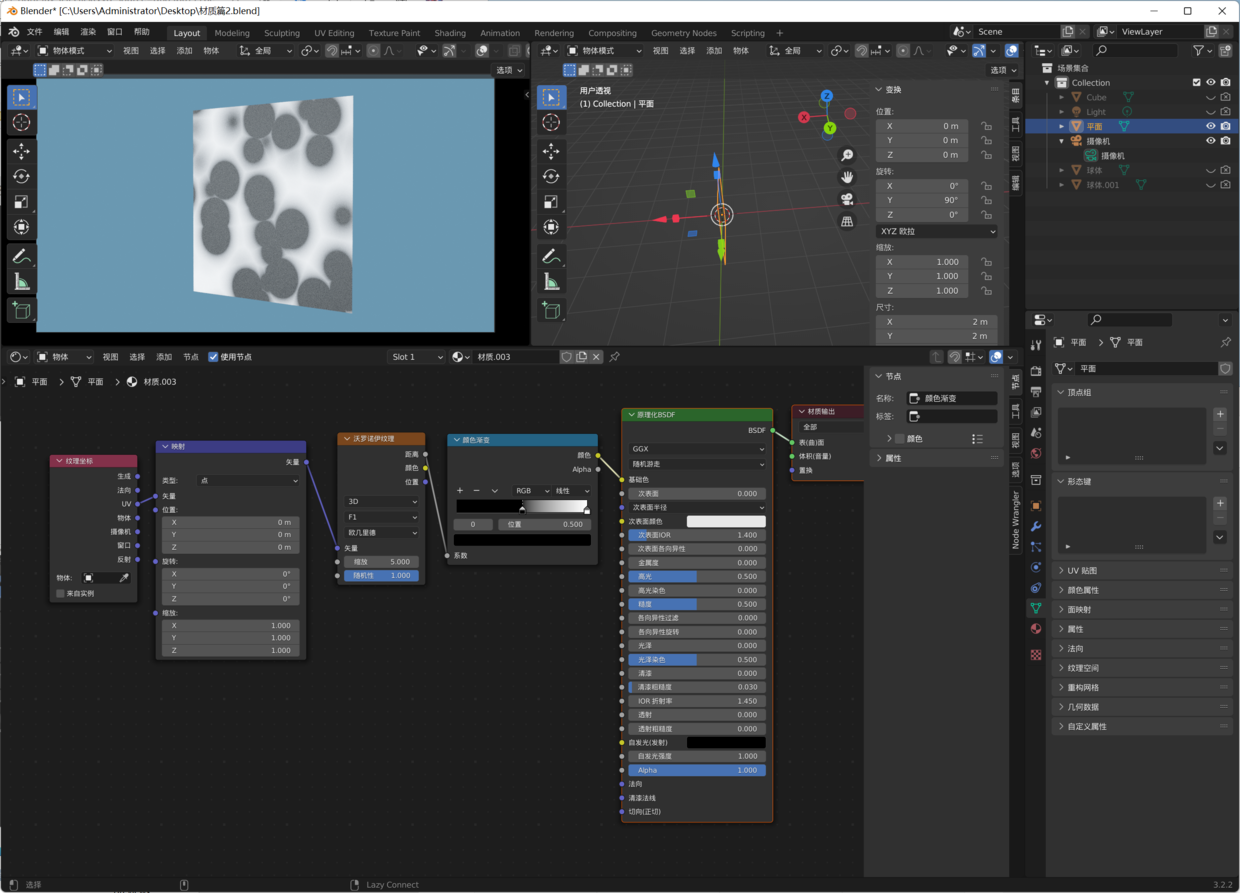Select the Move tool in left viewport

pyautogui.click(x=21, y=151)
